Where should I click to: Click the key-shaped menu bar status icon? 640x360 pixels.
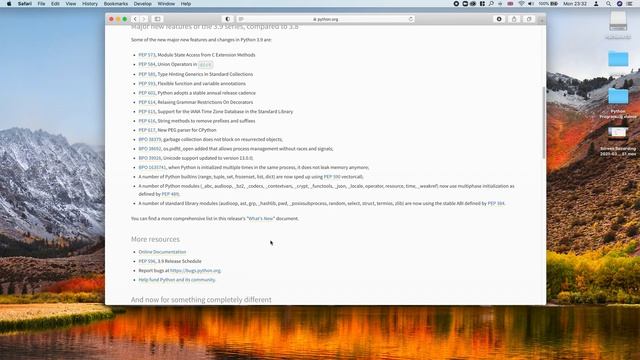pyautogui.click(x=491, y=4)
